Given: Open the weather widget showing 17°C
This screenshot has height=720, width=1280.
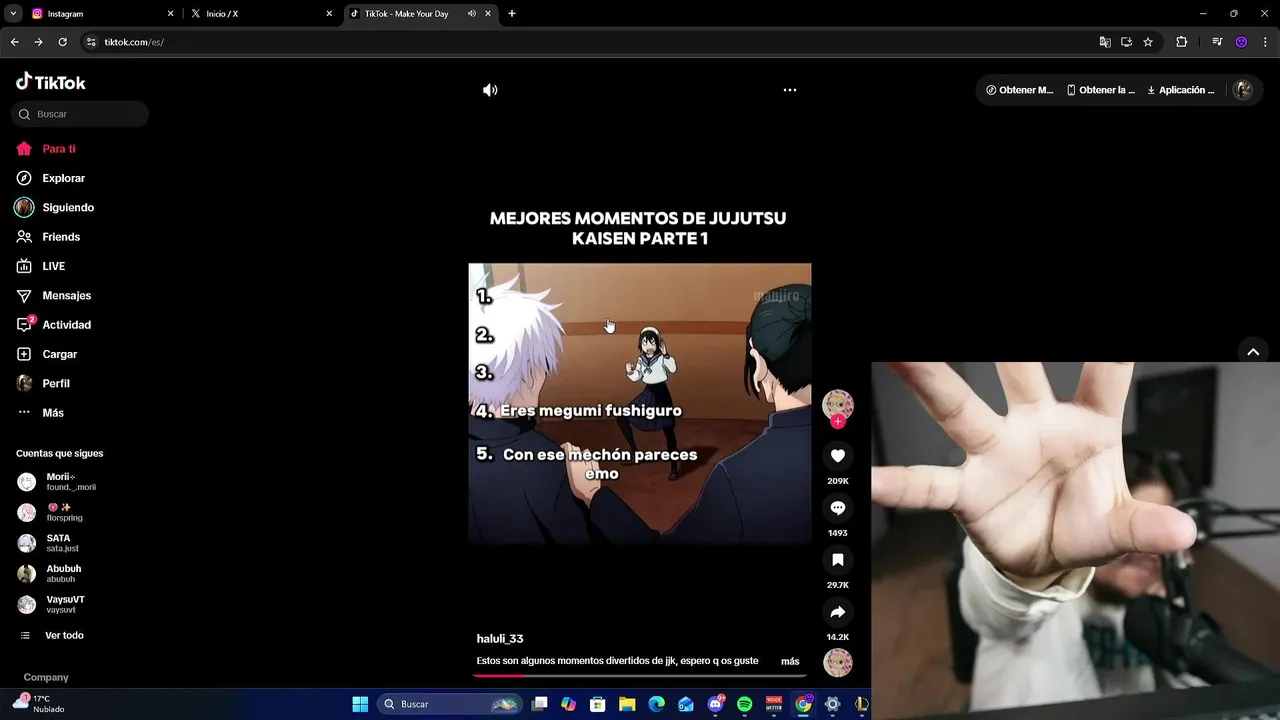Looking at the screenshot, I should tap(40, 704).
